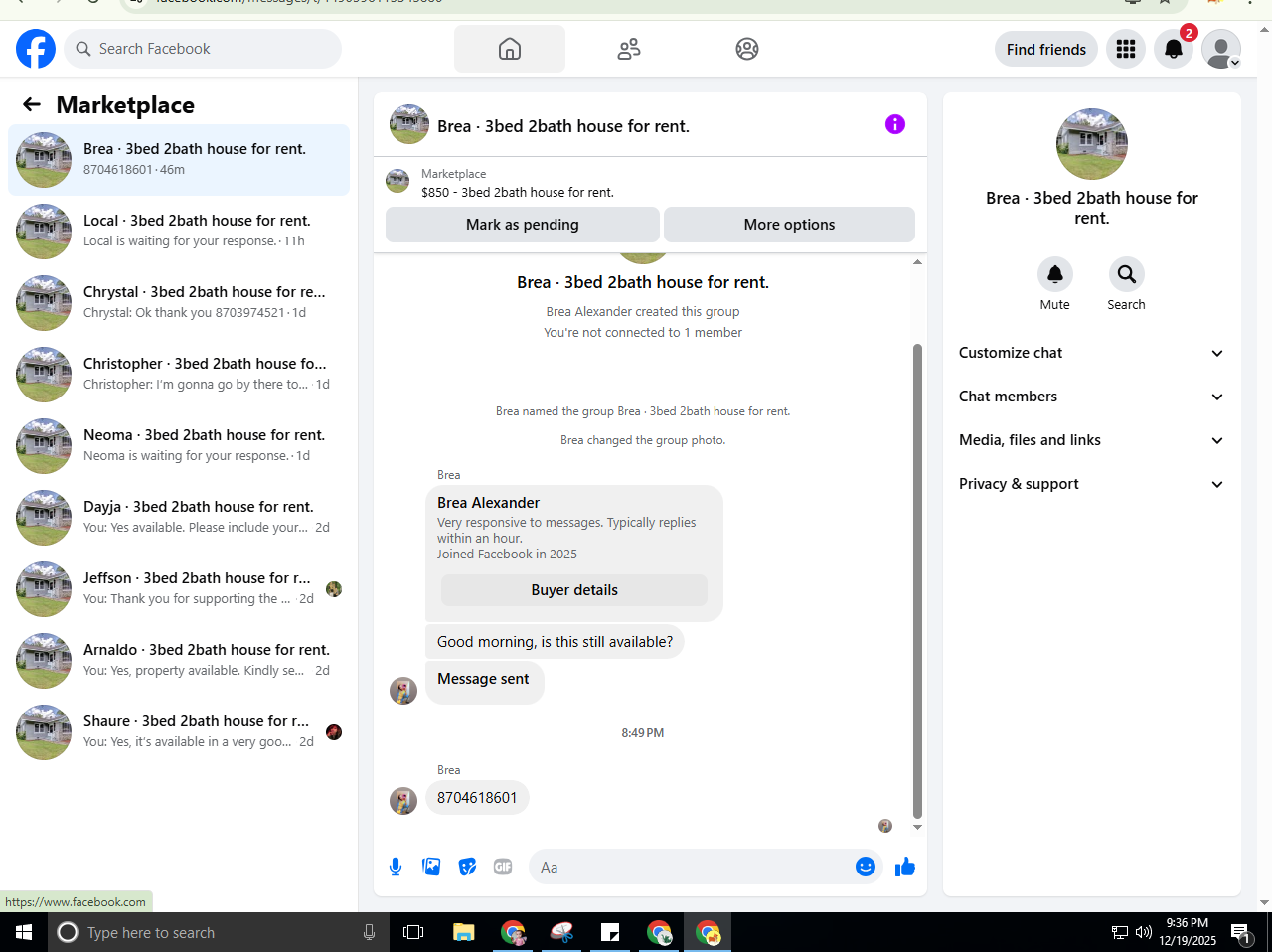Screen dimensions: 1272x952
Task: Click seen-by avatar in Jeffson row
Action: tap(334, 589)
